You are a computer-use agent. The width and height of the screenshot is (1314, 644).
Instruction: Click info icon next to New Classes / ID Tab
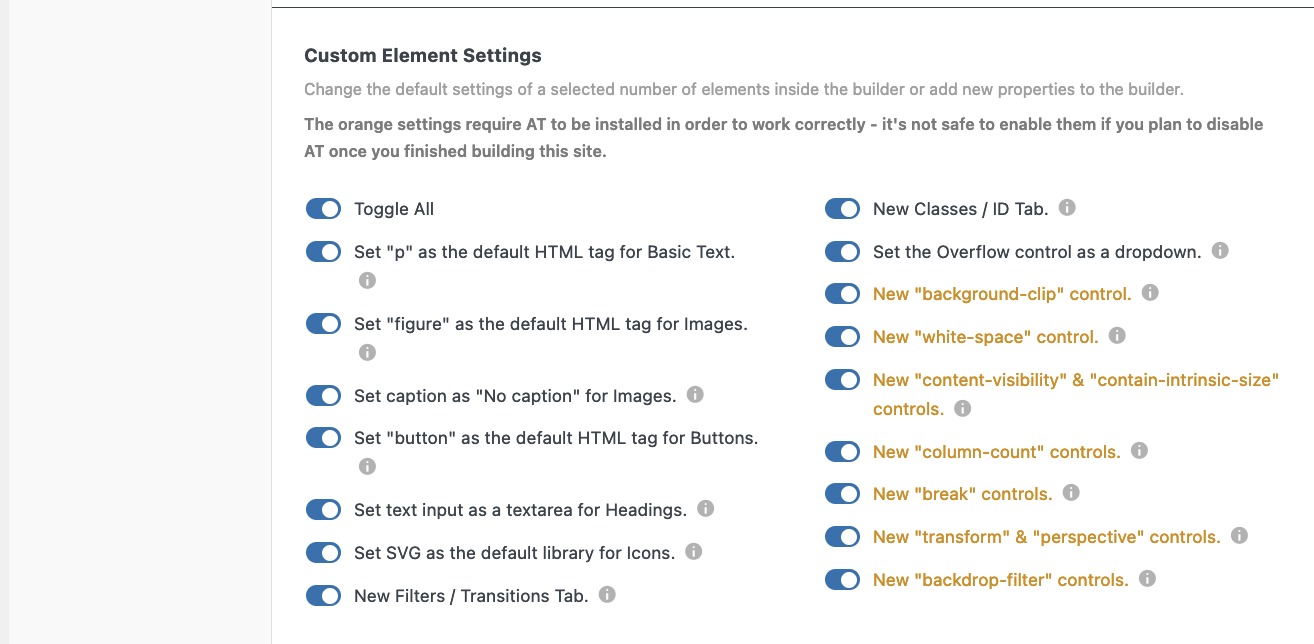[1067, 208]
